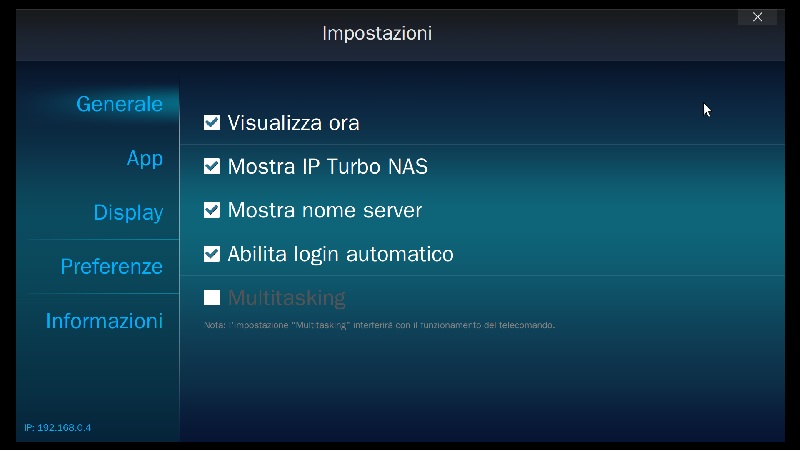Screen dimensions: 800x451
Task: Click the Mostra IP Turbo NAS label
Action: pos(327,166)
